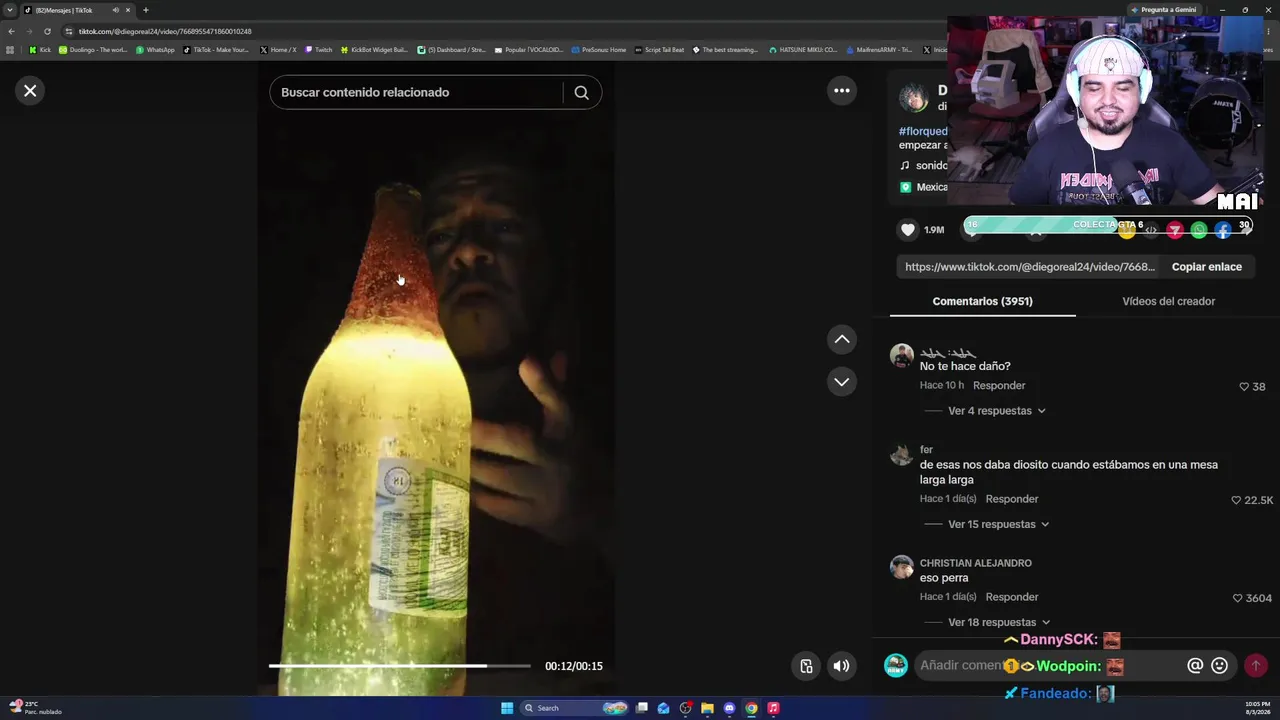Open File Explorer from the taskbar
1280x720 pixels.
pos(707,708)
